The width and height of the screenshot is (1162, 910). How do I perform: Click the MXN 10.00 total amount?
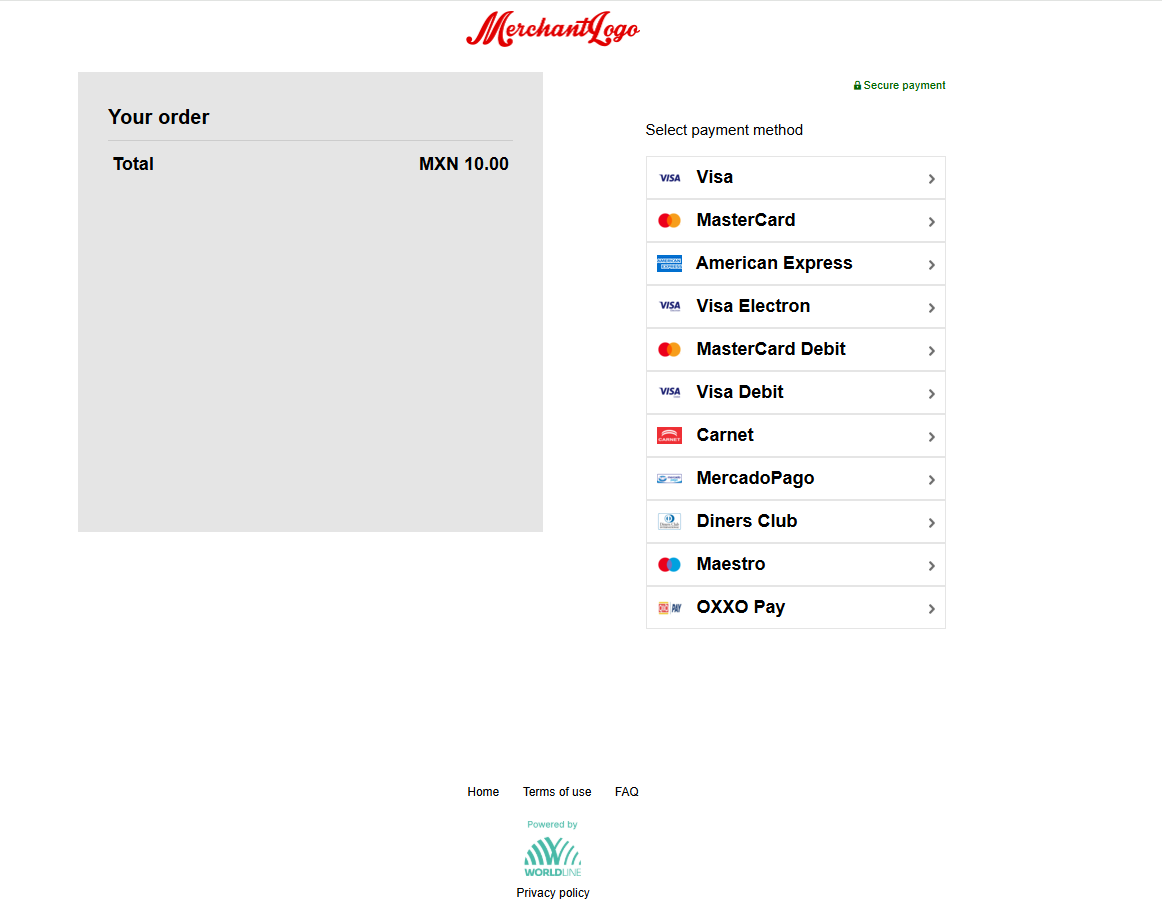coord(464,164)
